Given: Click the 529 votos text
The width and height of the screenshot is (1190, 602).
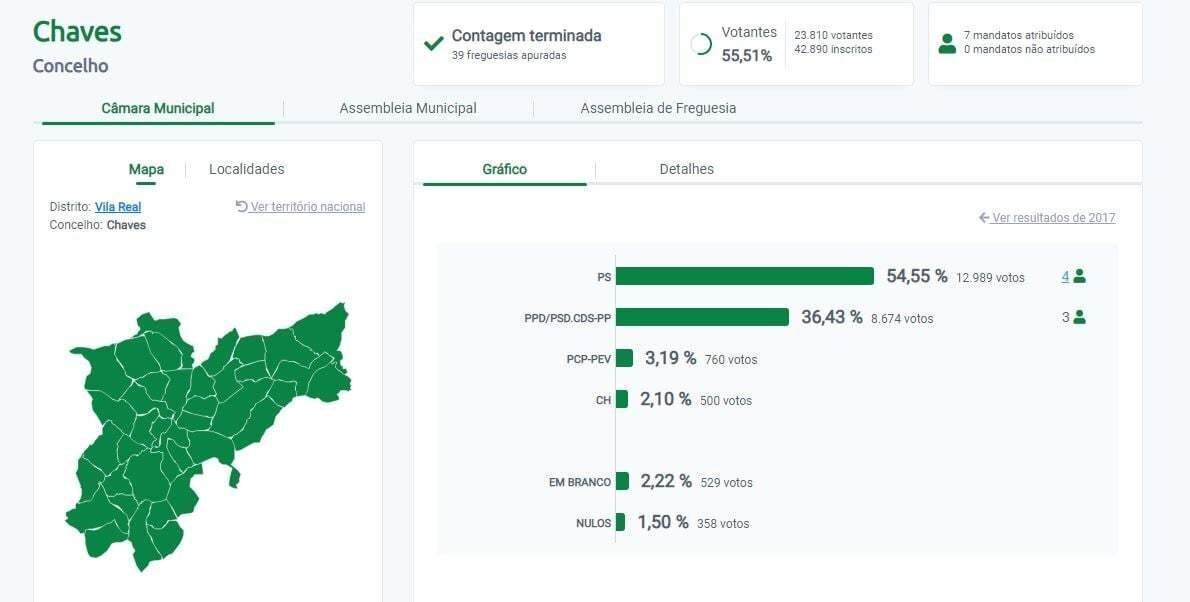Looking at the screenshot, I should click(x=727, y=483).
